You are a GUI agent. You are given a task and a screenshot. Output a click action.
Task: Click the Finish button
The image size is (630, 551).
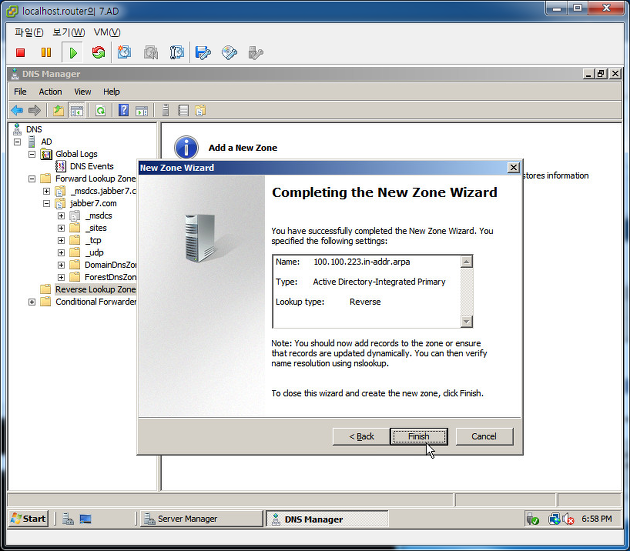point(419,436)
